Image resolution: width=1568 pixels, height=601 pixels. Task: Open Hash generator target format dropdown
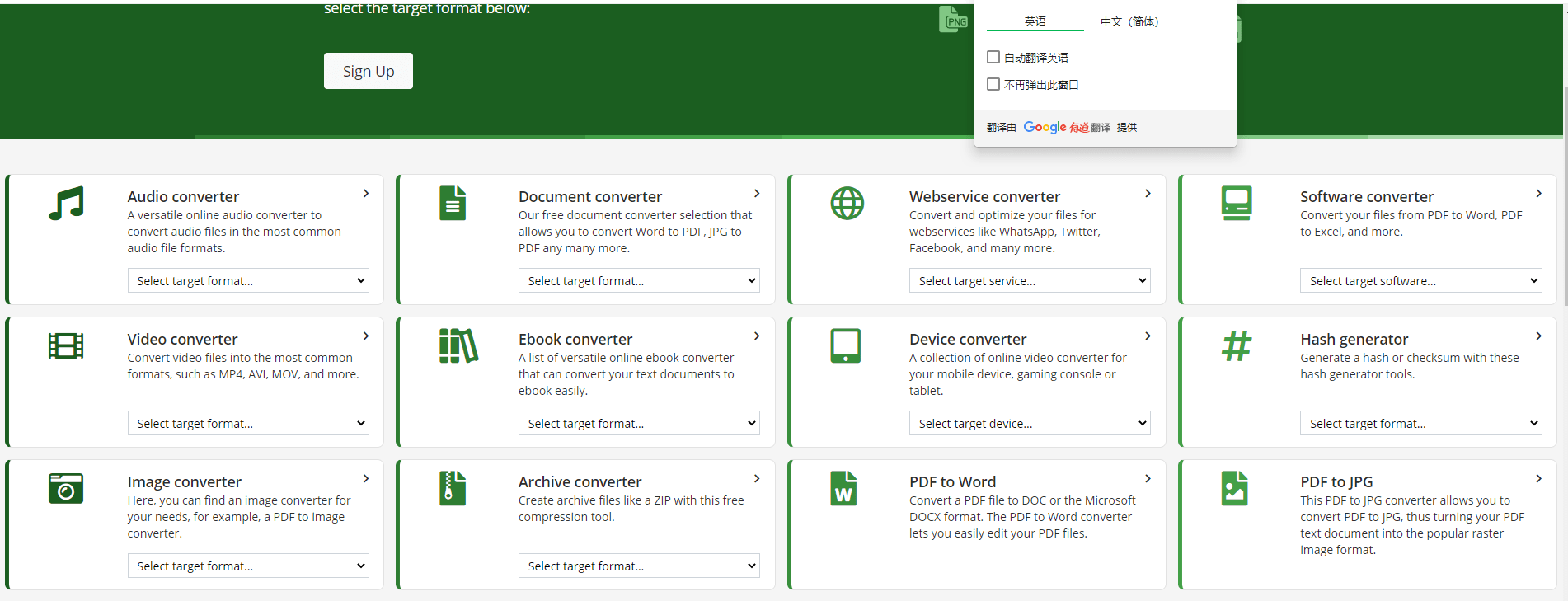tap(1420, 423)
